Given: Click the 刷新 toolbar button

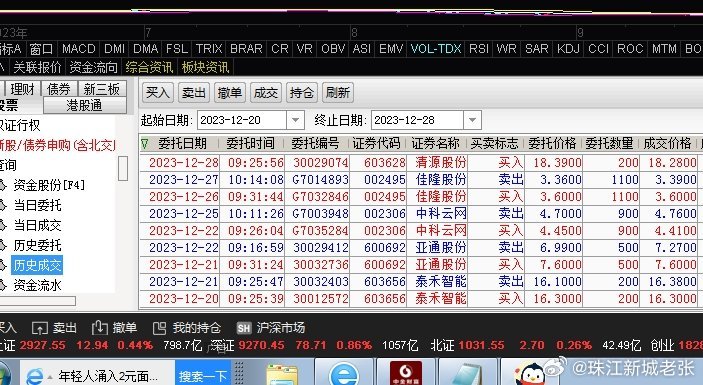Looking at the screenshot, I should coord(337,93).
